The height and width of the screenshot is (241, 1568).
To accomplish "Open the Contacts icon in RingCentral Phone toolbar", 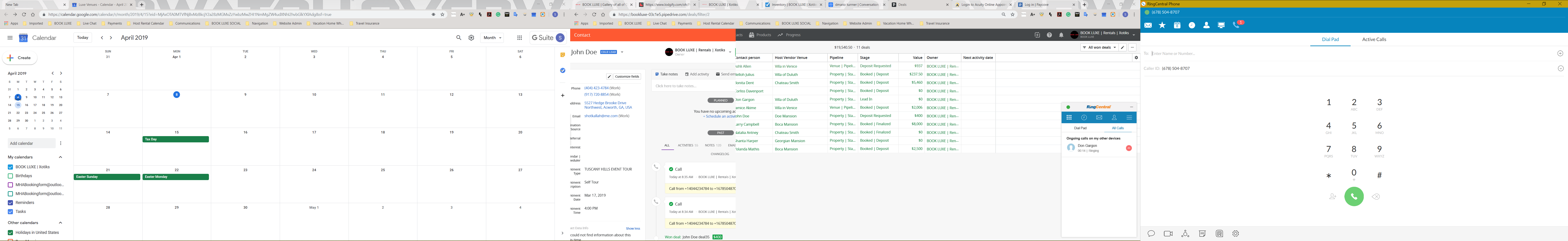I will pyautogui.click(x=1207, y=25).
